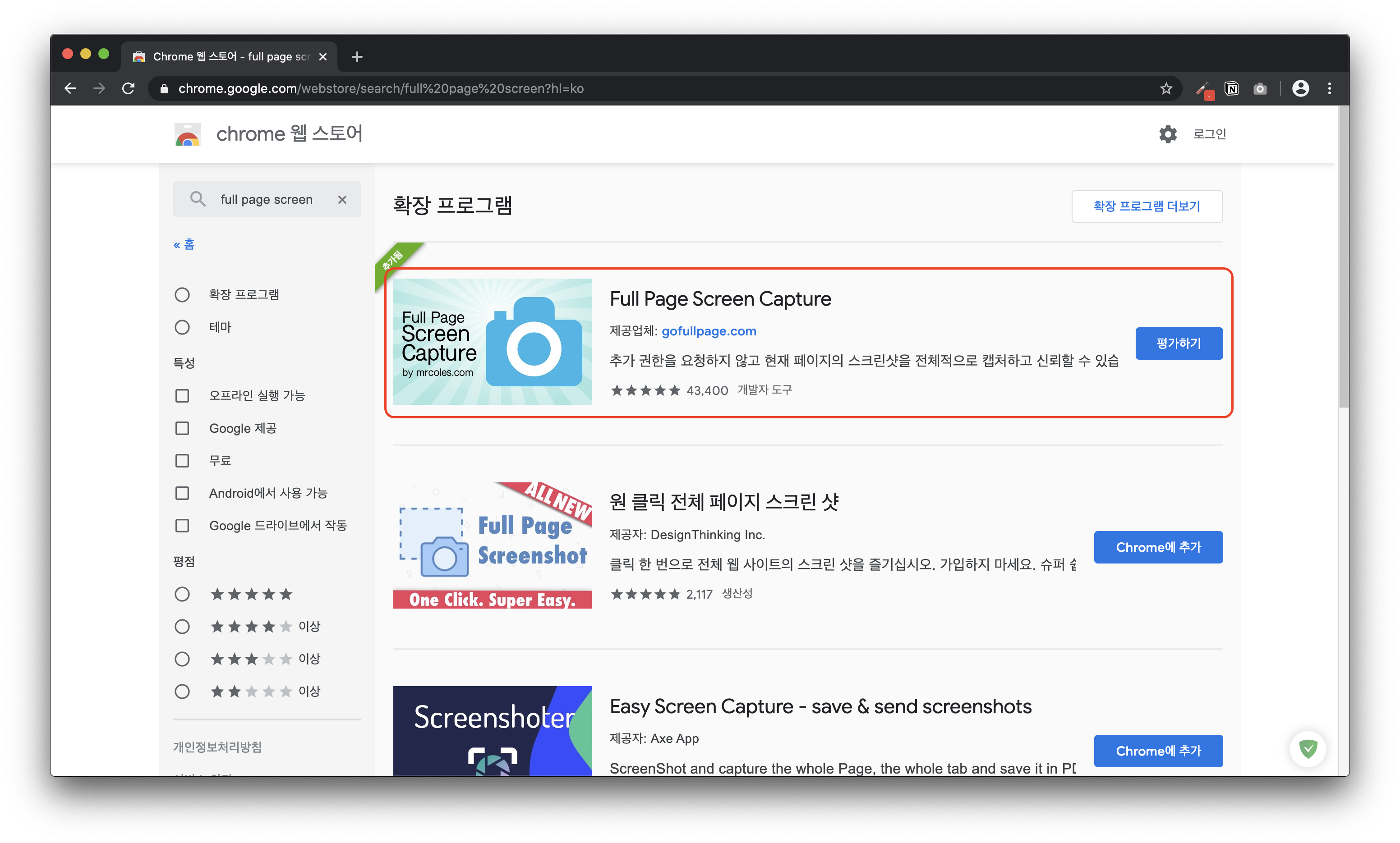Check the 무료 checkbox

pos(182,460)
